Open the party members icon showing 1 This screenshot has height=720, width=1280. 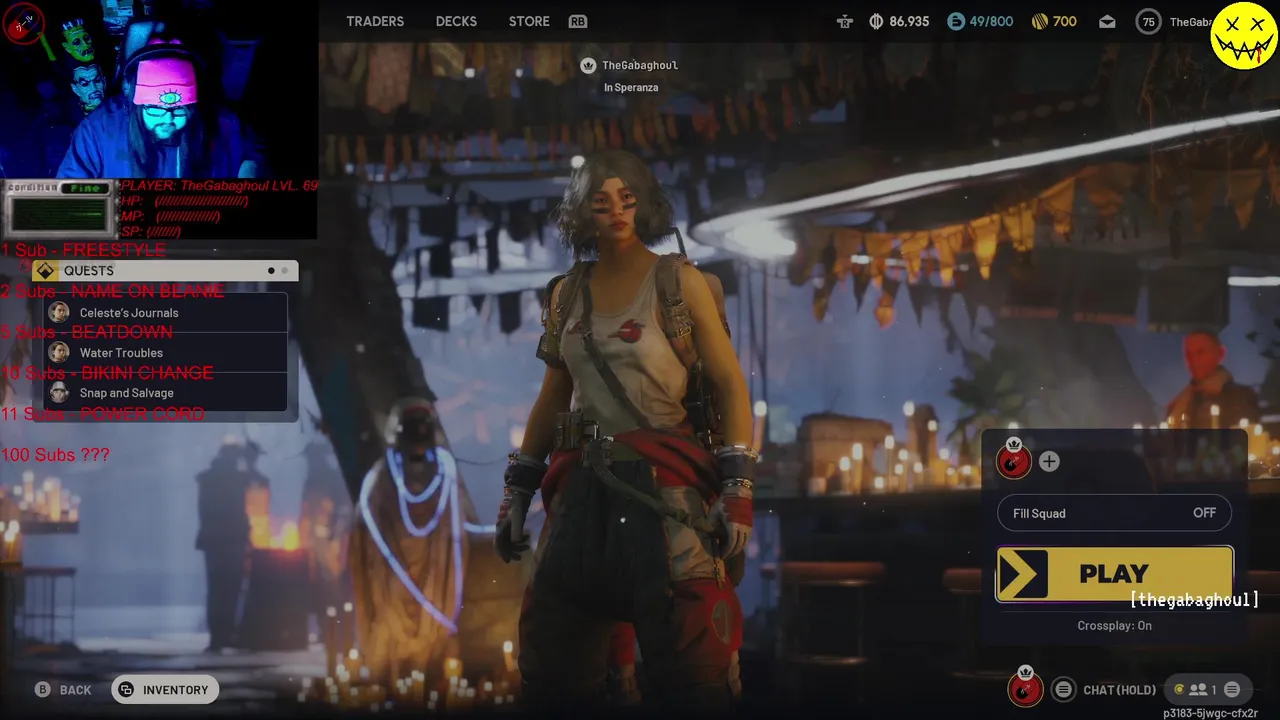coord(1202,690)
